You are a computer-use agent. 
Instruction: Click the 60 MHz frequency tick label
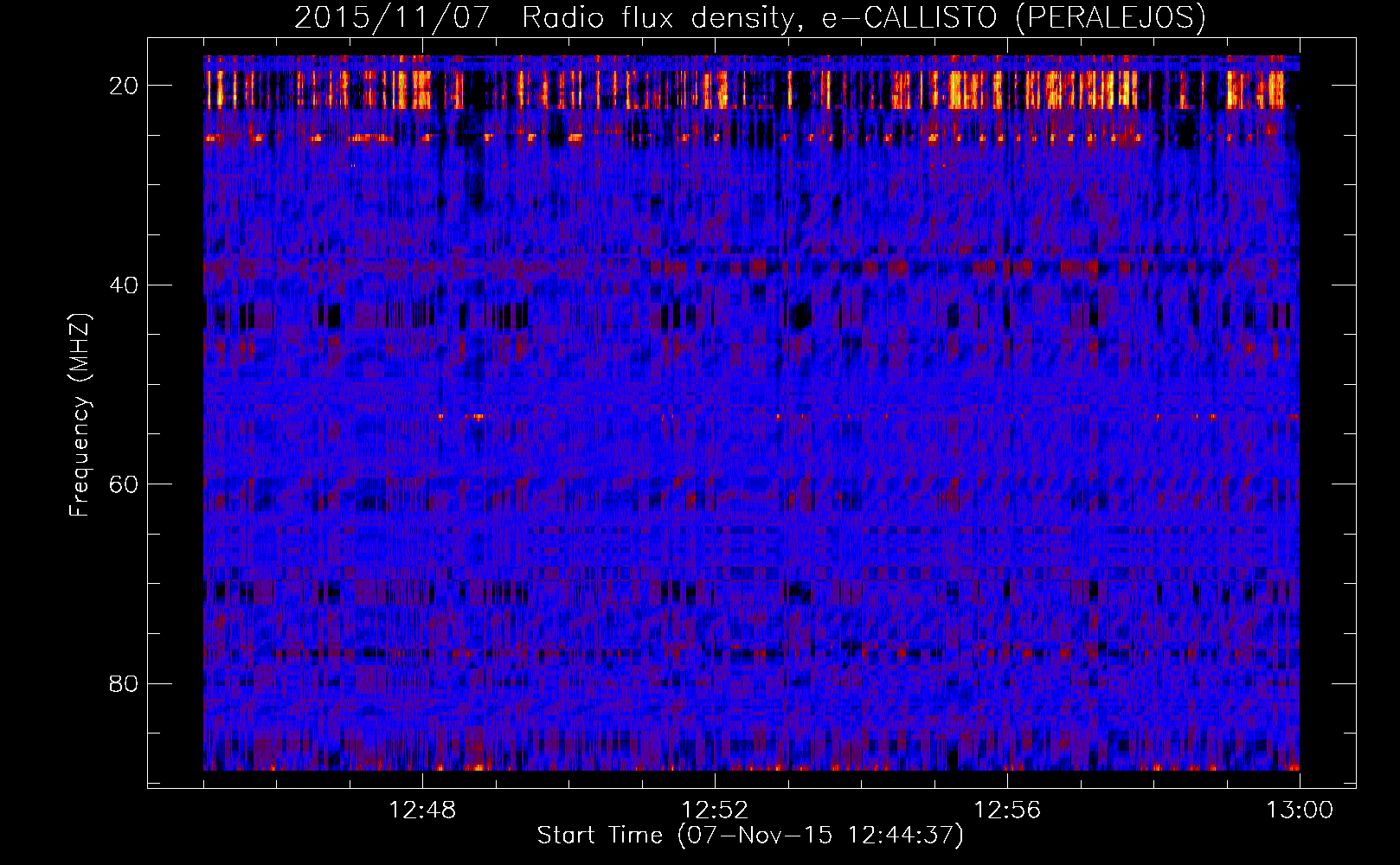coord(125,484)
